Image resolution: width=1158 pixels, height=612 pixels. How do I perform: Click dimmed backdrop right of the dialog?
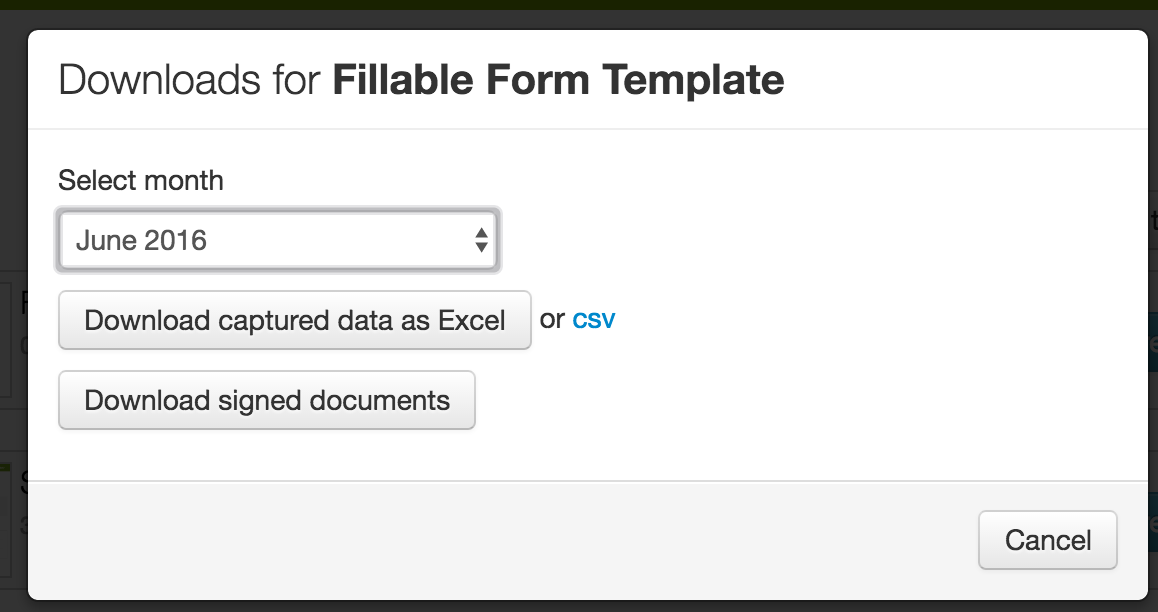pyautogui.click(x=1152, y=400)
